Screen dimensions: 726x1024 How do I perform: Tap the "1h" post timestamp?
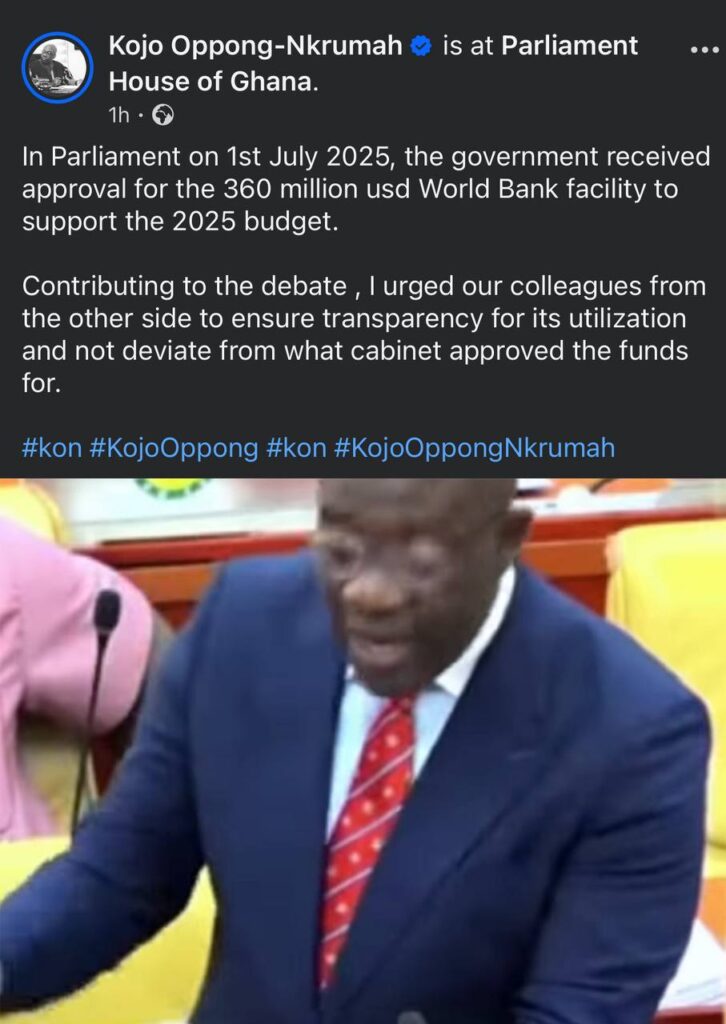[x=119, y=116]
